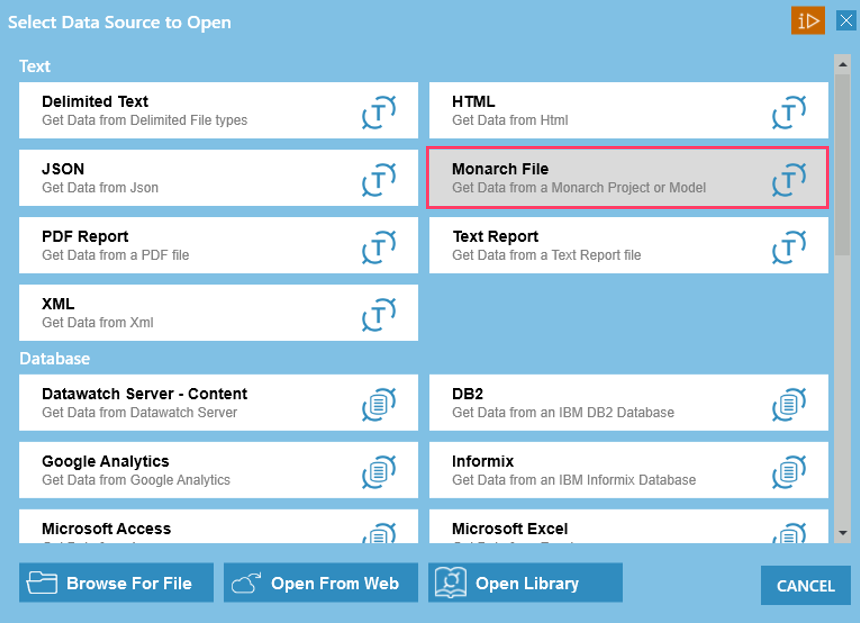Click the DB2 database icon
Image resolution: width=860 pixels, height=623 pixels.
pos(789,404)
